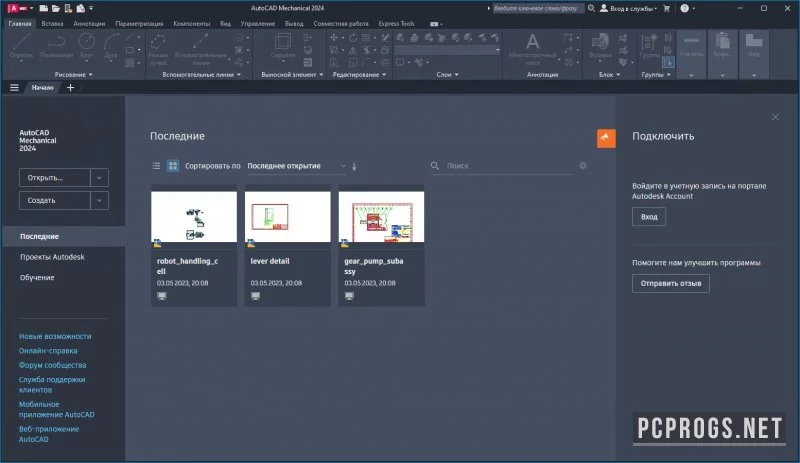
Task: Open the robot_handling_cell drawing thumbnail
Action: click(x=194, y=216)
